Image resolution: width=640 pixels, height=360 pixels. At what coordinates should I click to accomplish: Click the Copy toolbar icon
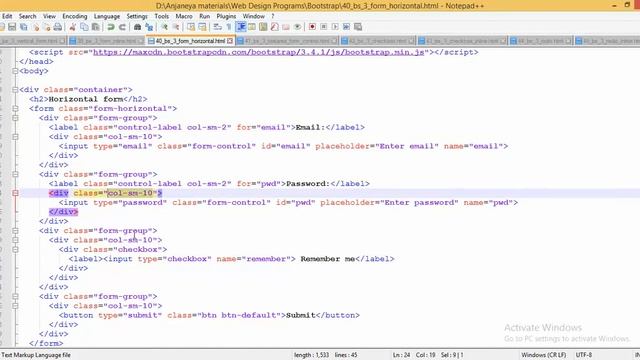pyautogui.click(x=84, y=27)
